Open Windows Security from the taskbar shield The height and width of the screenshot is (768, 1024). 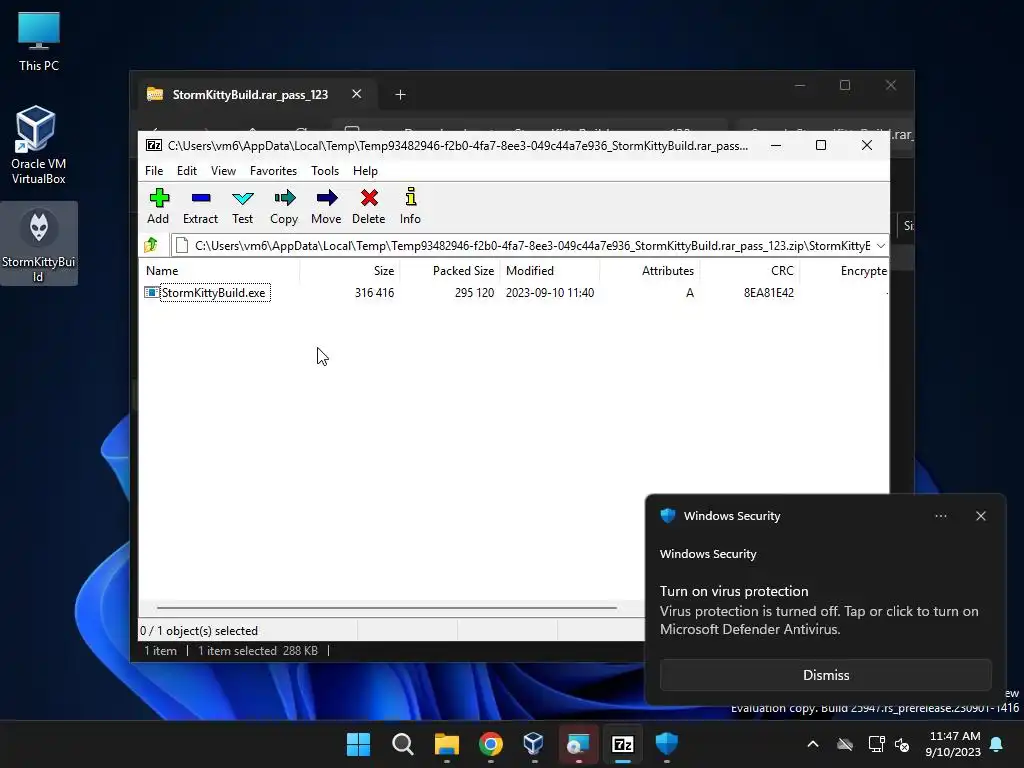667,744
